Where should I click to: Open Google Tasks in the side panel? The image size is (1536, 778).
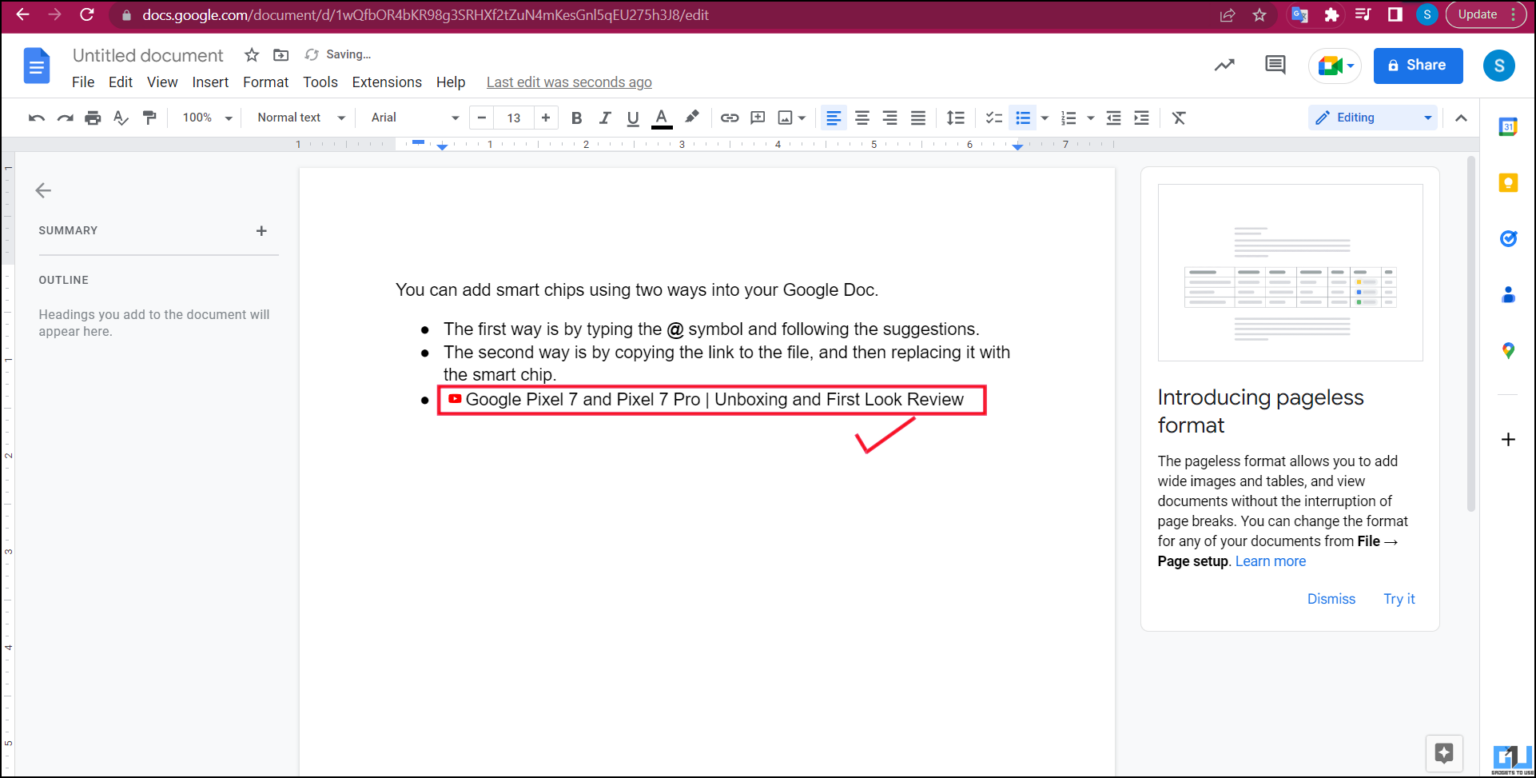pos(1509,238)
